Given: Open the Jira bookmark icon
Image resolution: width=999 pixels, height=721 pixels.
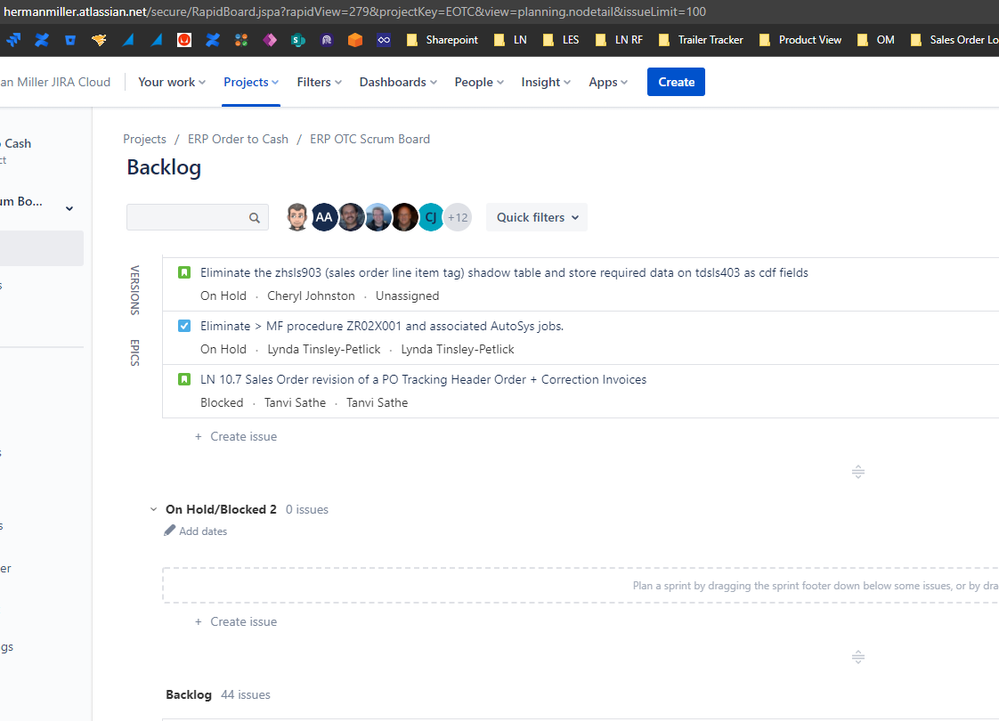Looking at the screenshot, I should [13, 40].
